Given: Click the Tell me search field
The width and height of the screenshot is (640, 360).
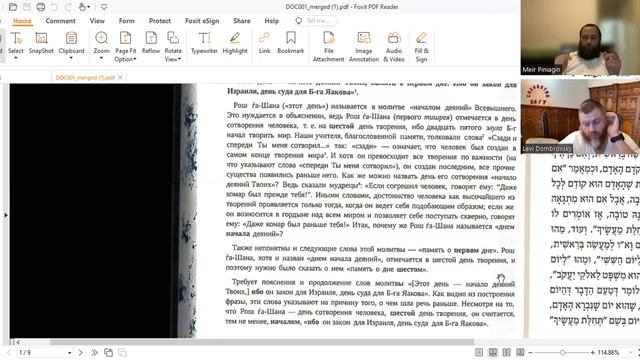Looking at the screenshot, I should [315, 21].
